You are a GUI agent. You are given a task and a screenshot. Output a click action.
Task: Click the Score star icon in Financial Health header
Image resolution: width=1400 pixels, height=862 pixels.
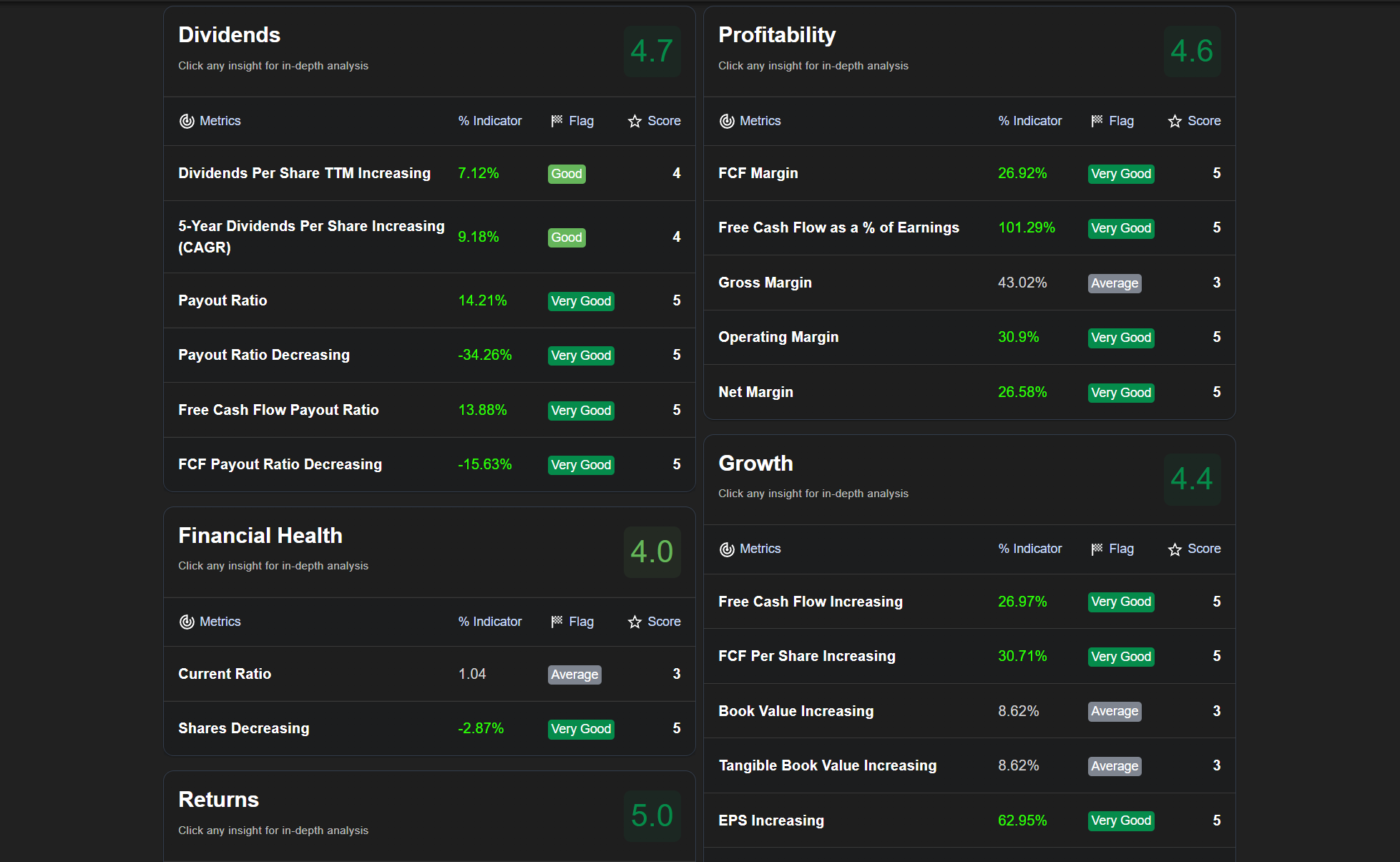(x=635, y=622)
